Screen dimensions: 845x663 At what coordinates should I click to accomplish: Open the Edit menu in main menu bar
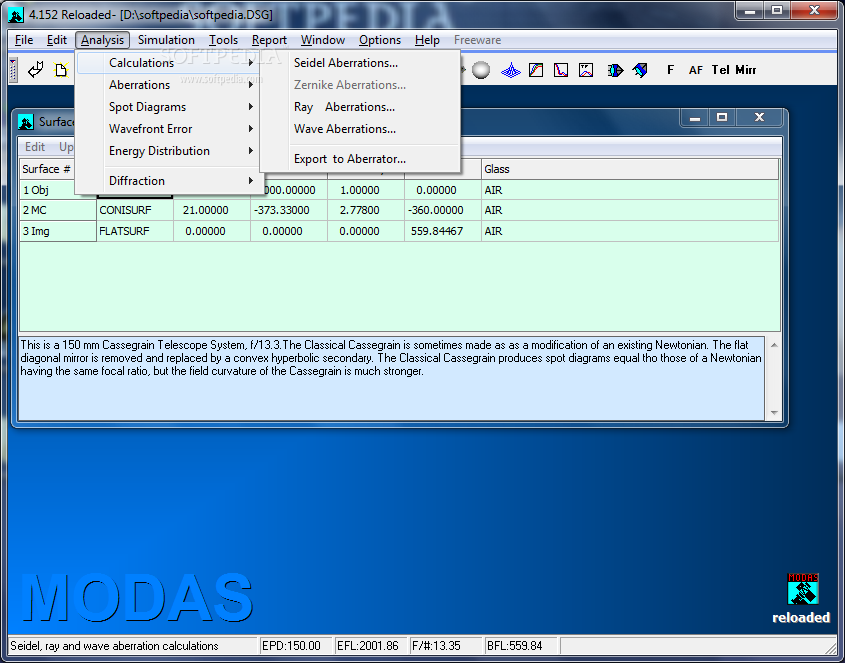[x=57, y=40]
